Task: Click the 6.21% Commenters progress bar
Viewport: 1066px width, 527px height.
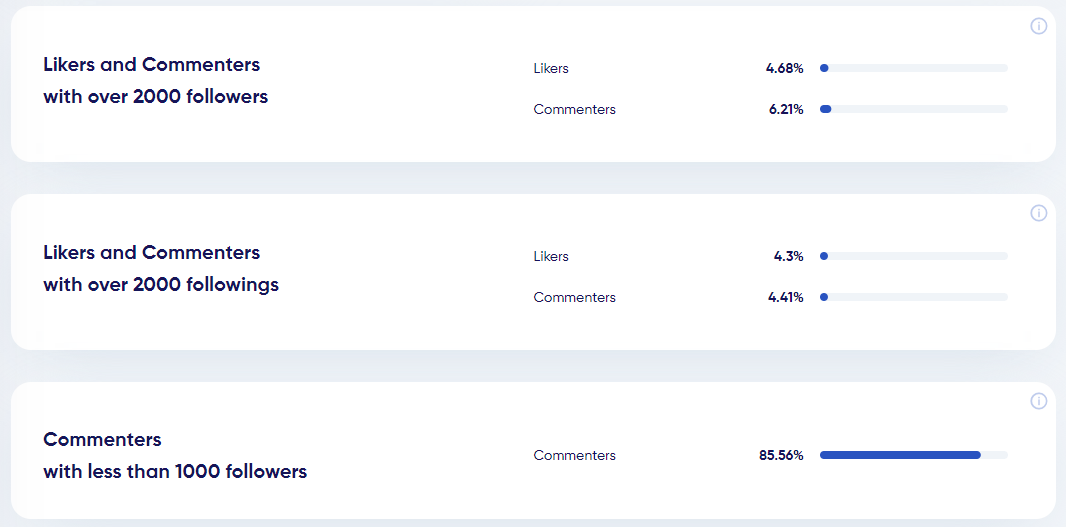Action: 914,109
